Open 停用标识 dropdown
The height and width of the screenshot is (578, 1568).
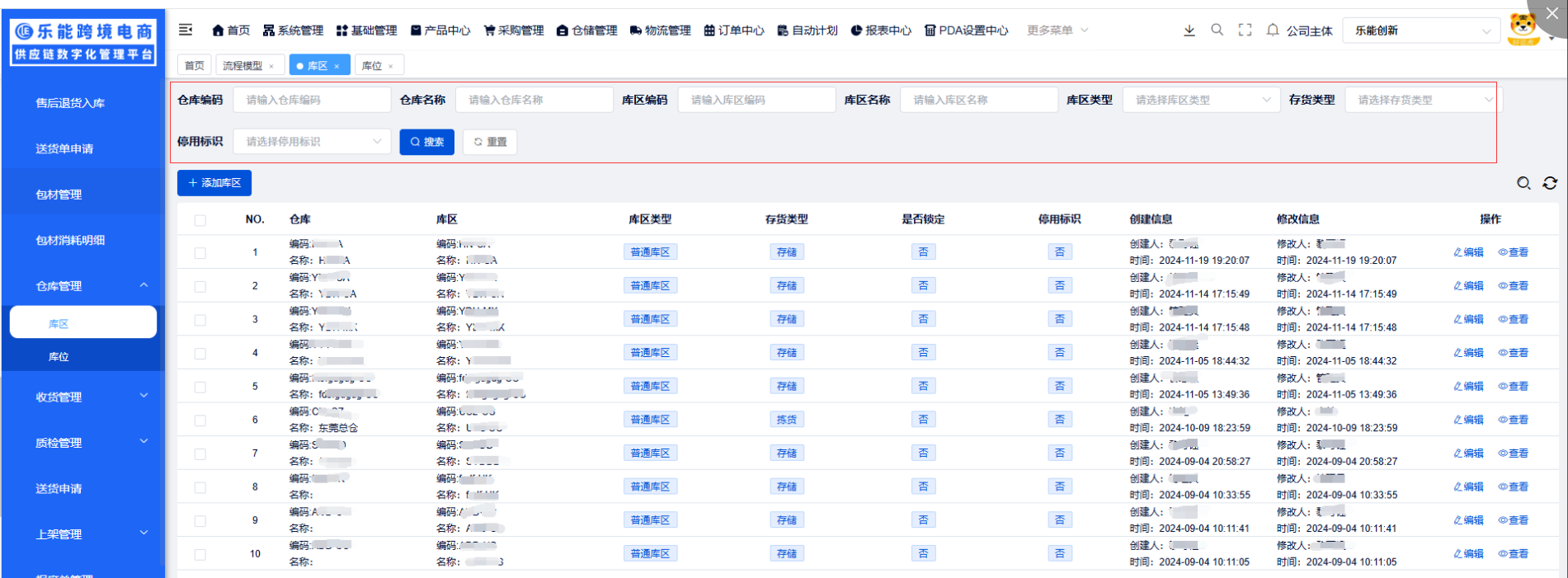pyautogui.click(x=312, y=142)
